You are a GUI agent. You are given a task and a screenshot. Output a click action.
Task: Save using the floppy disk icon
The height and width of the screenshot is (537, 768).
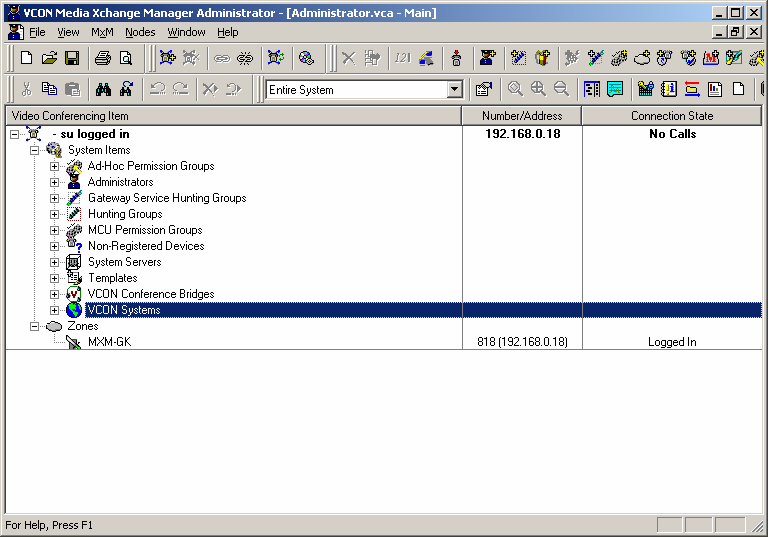pos(72,58)
